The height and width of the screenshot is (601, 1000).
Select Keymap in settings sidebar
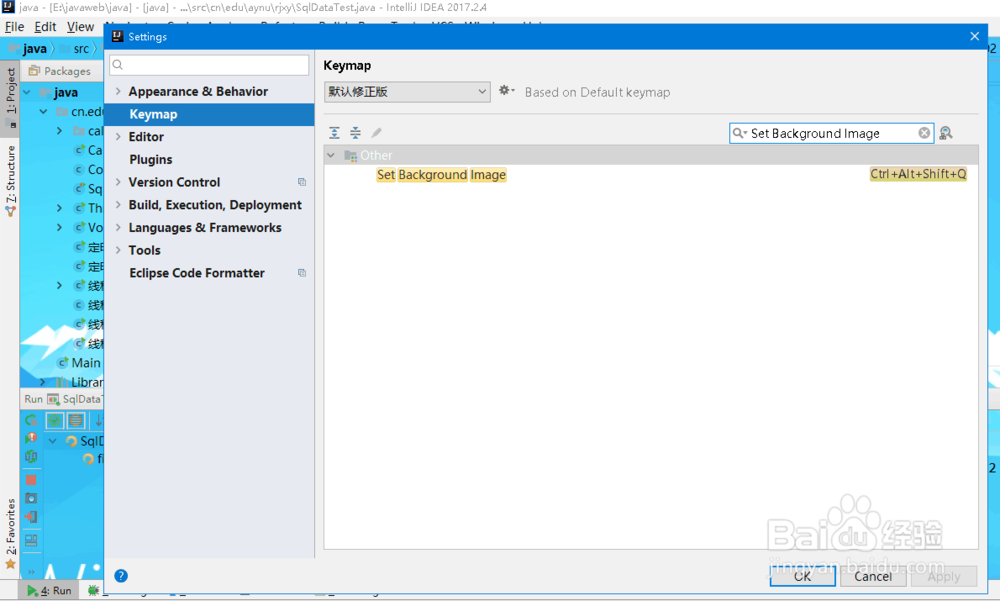coord(209,114)
